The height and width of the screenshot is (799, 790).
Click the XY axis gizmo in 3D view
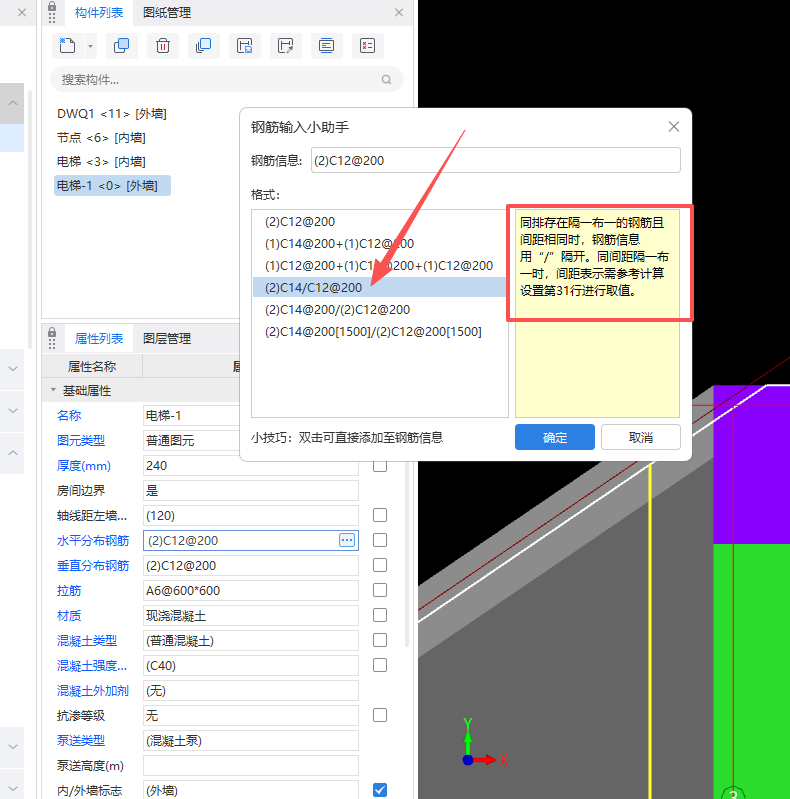pos(484,743)
